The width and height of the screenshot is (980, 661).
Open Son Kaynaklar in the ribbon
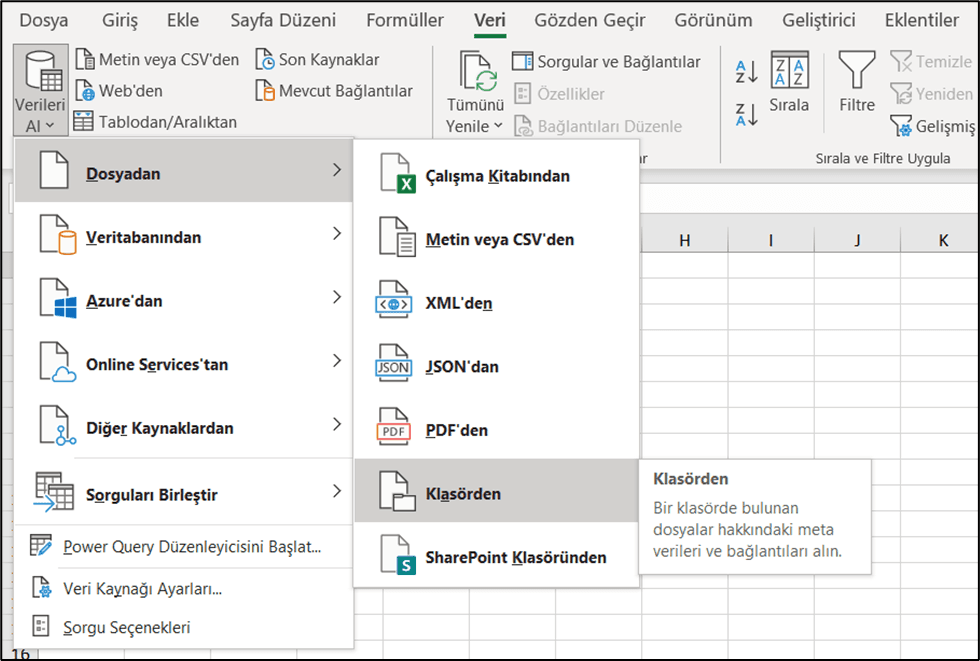pyautogui.click(x=318, y=60)
